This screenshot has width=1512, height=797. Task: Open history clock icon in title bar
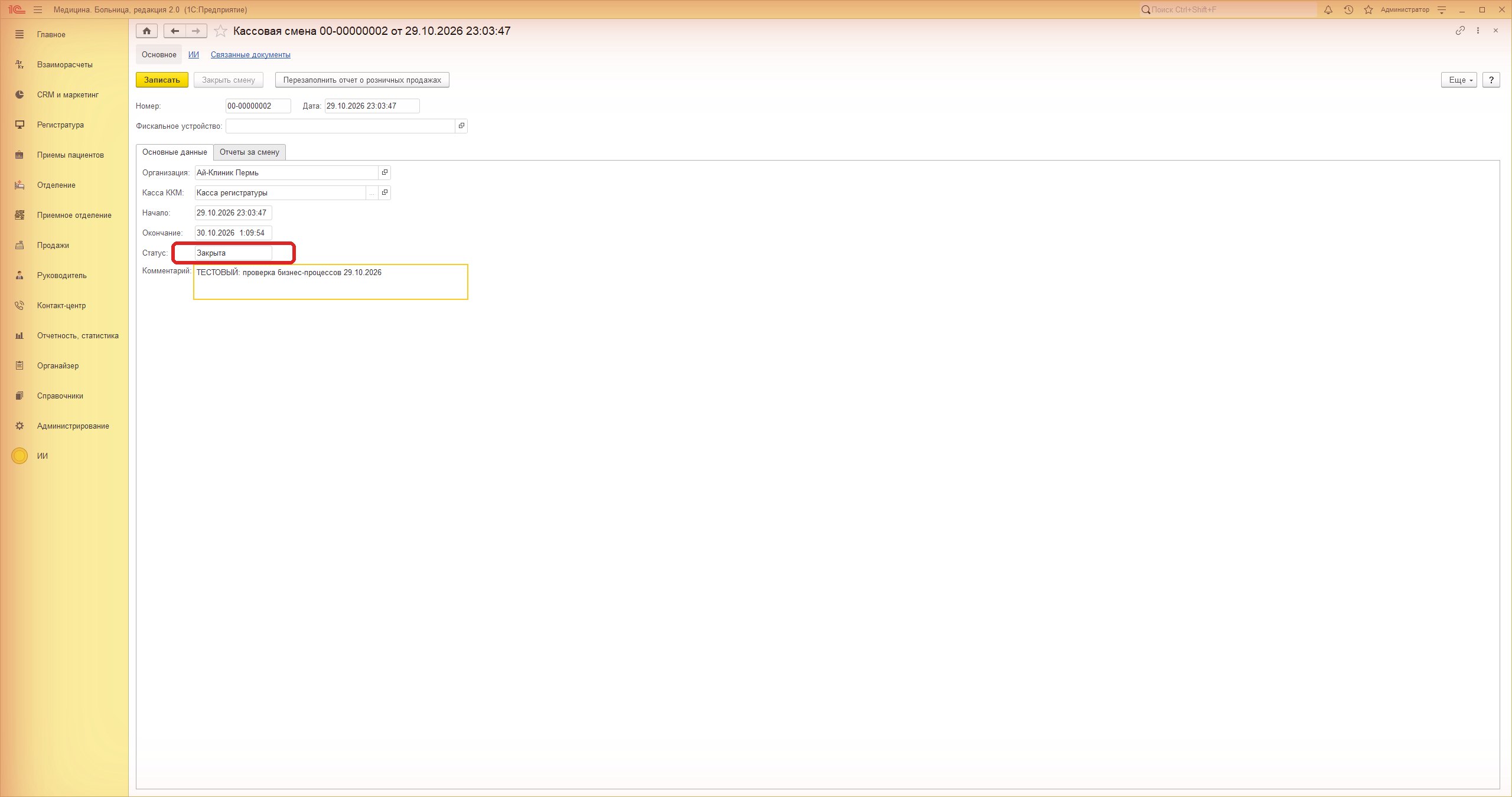pyautogui.click(x=1348, y=9)
